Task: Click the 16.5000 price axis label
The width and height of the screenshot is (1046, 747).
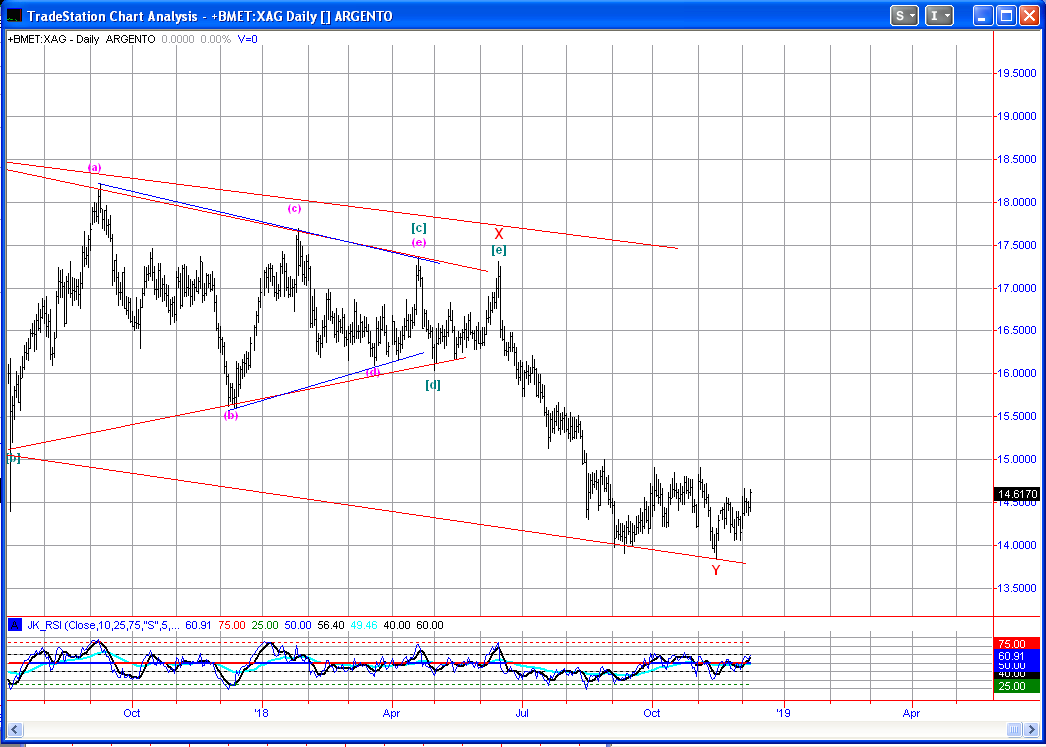Action: 1017,331
